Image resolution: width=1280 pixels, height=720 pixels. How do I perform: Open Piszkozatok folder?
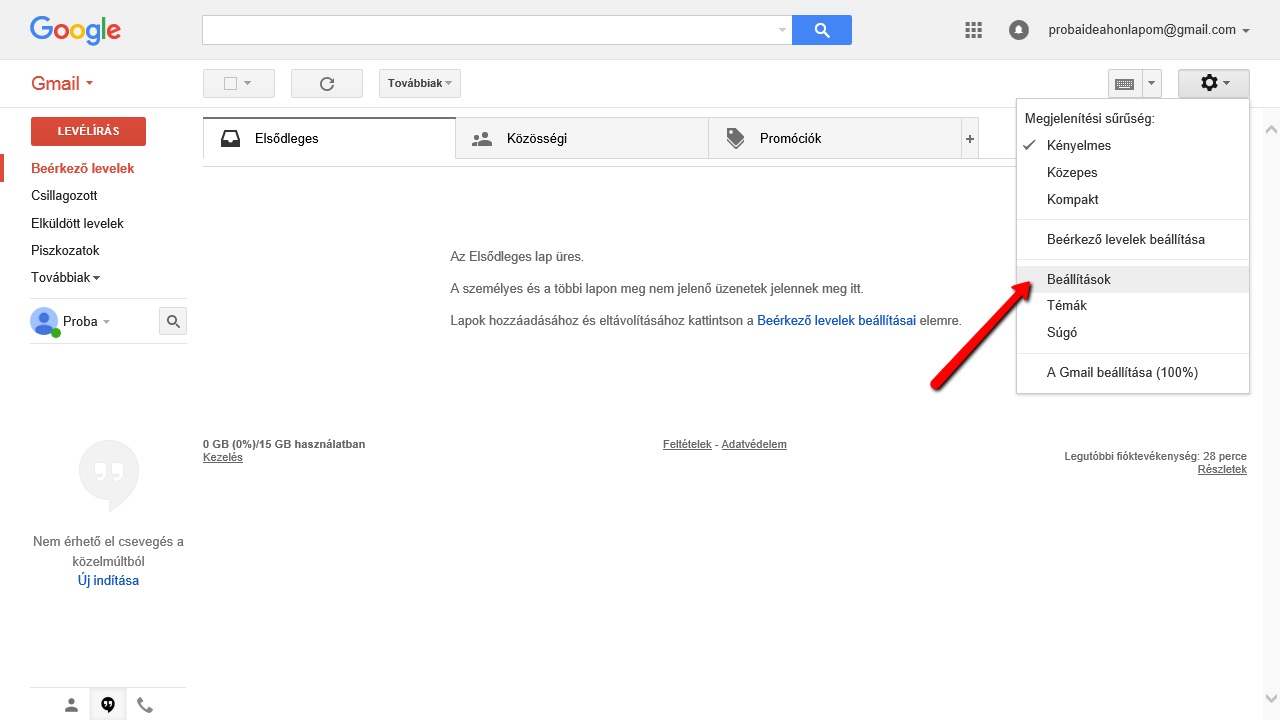(65, 250)
